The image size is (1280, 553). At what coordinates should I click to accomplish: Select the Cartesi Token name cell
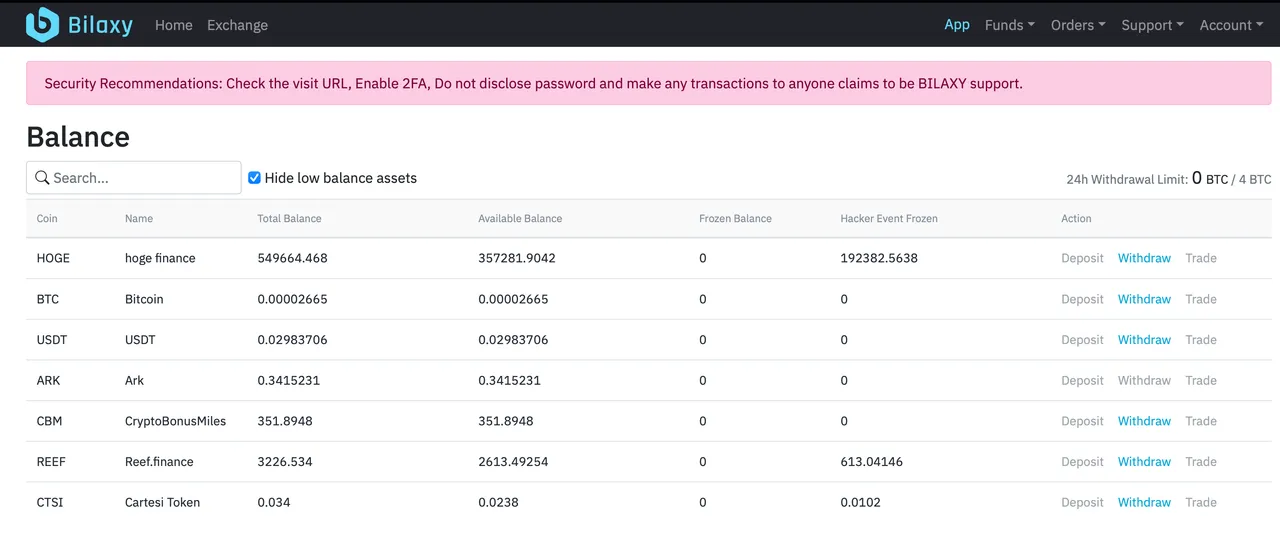pos(162,502)
